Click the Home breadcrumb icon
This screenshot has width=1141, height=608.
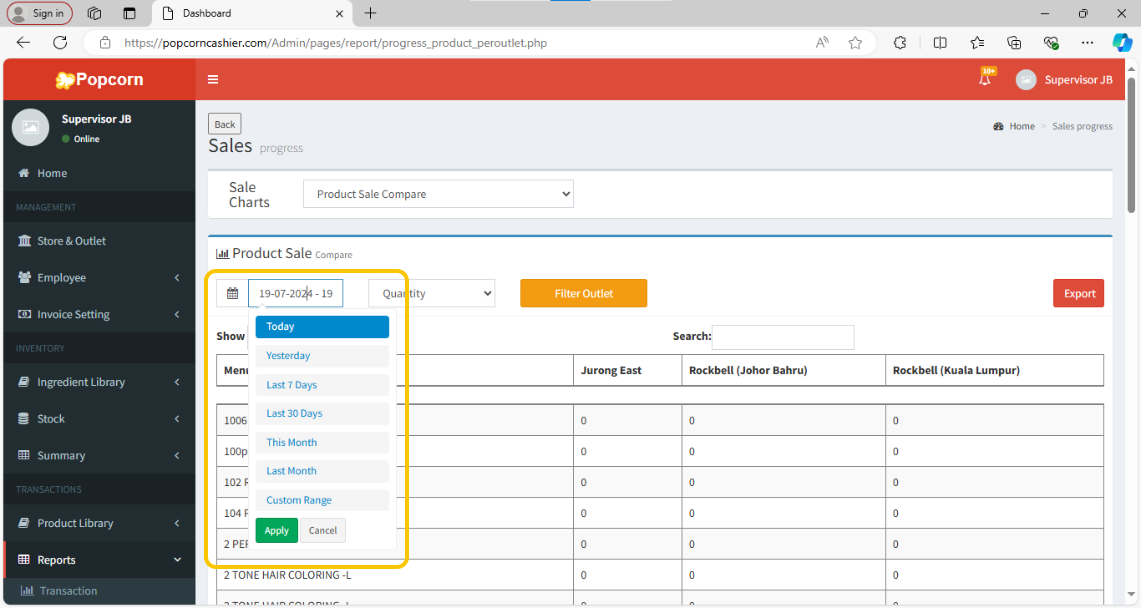click(998, 126)
